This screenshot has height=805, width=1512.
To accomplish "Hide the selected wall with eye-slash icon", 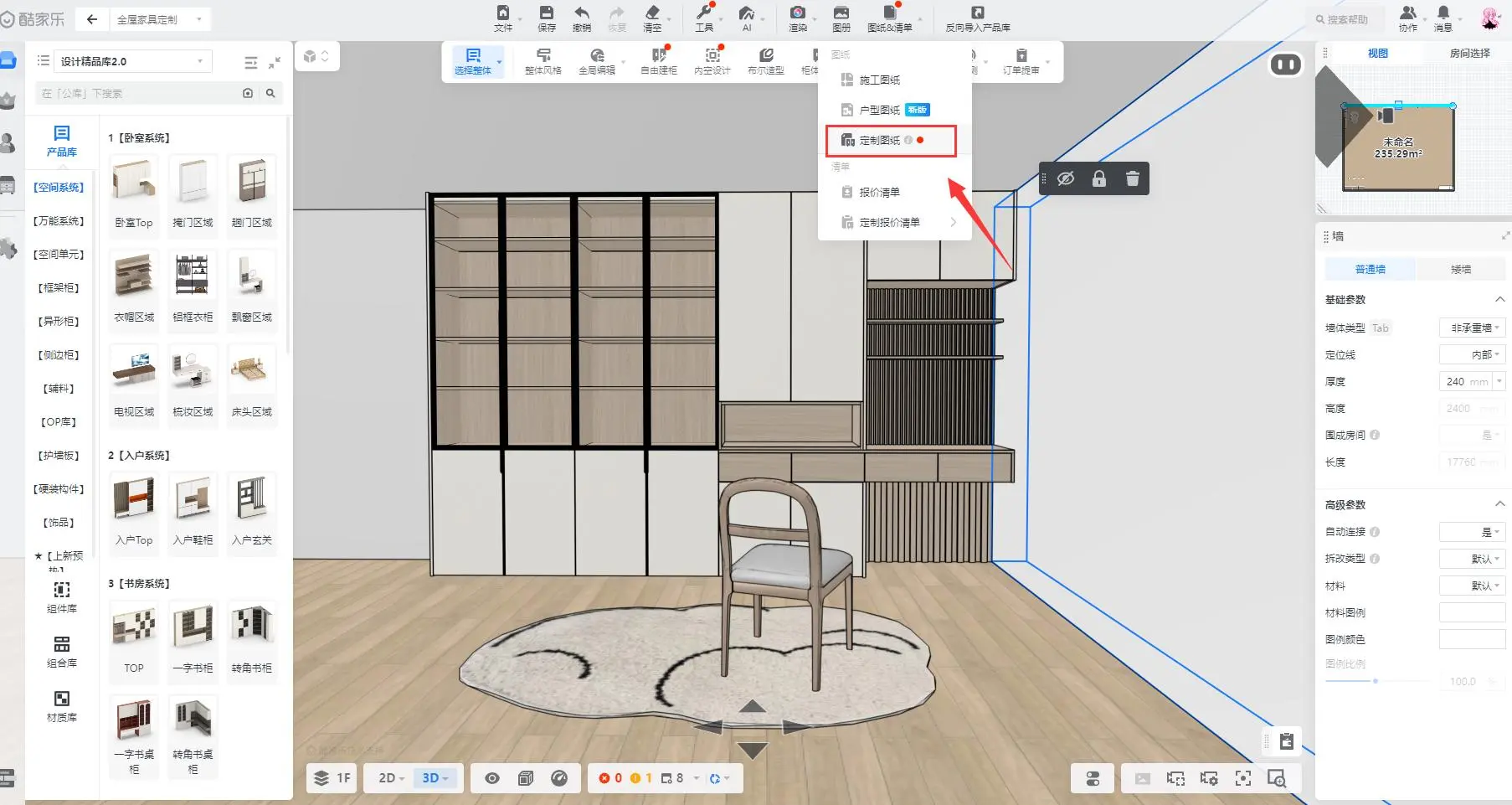I will tap(1066, 178).
